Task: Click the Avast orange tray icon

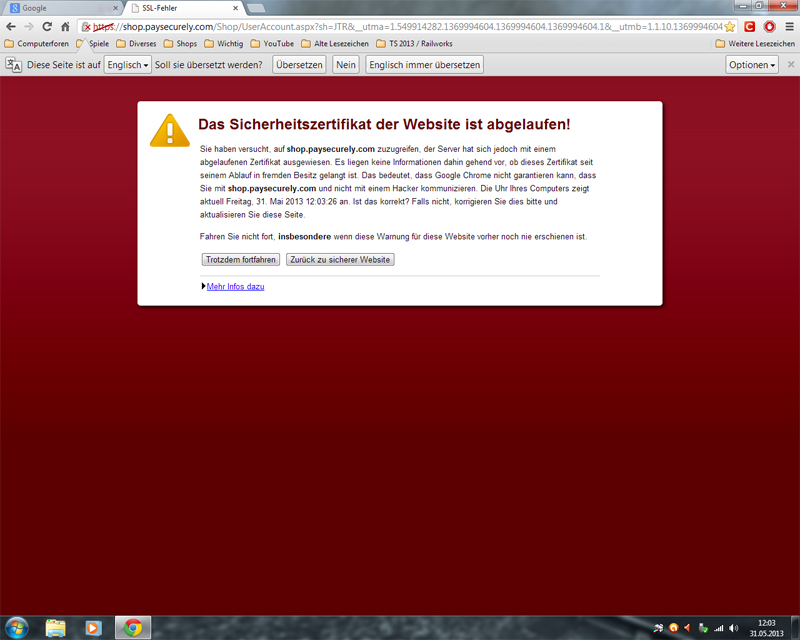Action: pyautogui.click(x=673, y=628)
